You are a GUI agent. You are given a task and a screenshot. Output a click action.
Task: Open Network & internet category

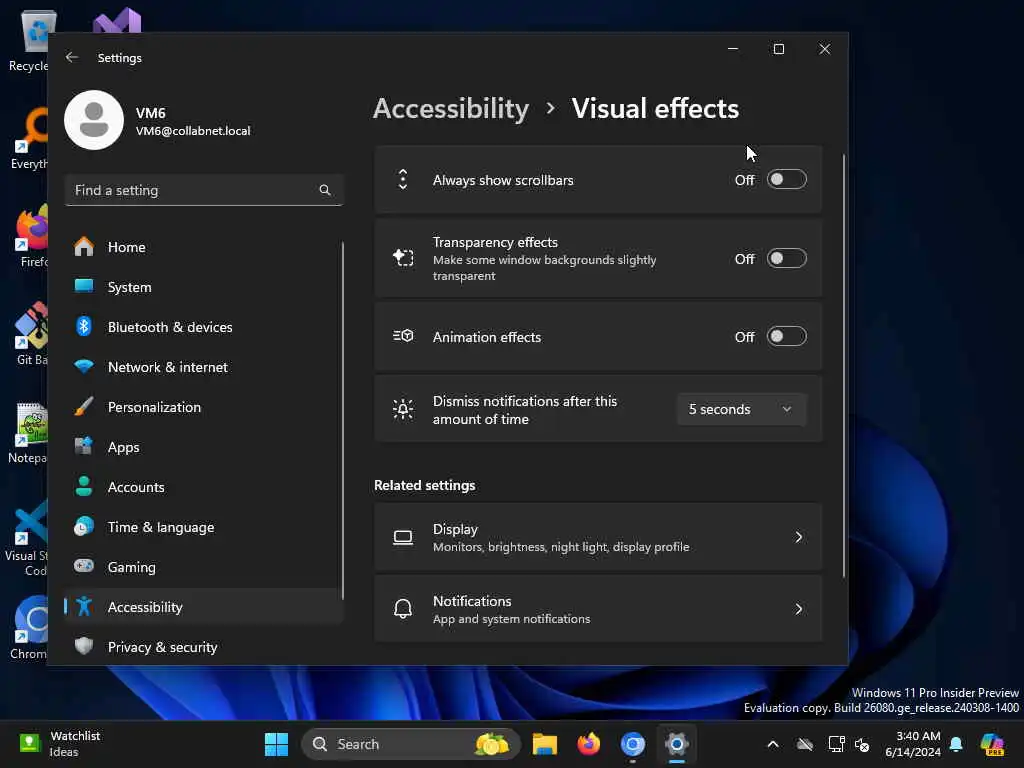pyautogui.click(x=203, y=367)
